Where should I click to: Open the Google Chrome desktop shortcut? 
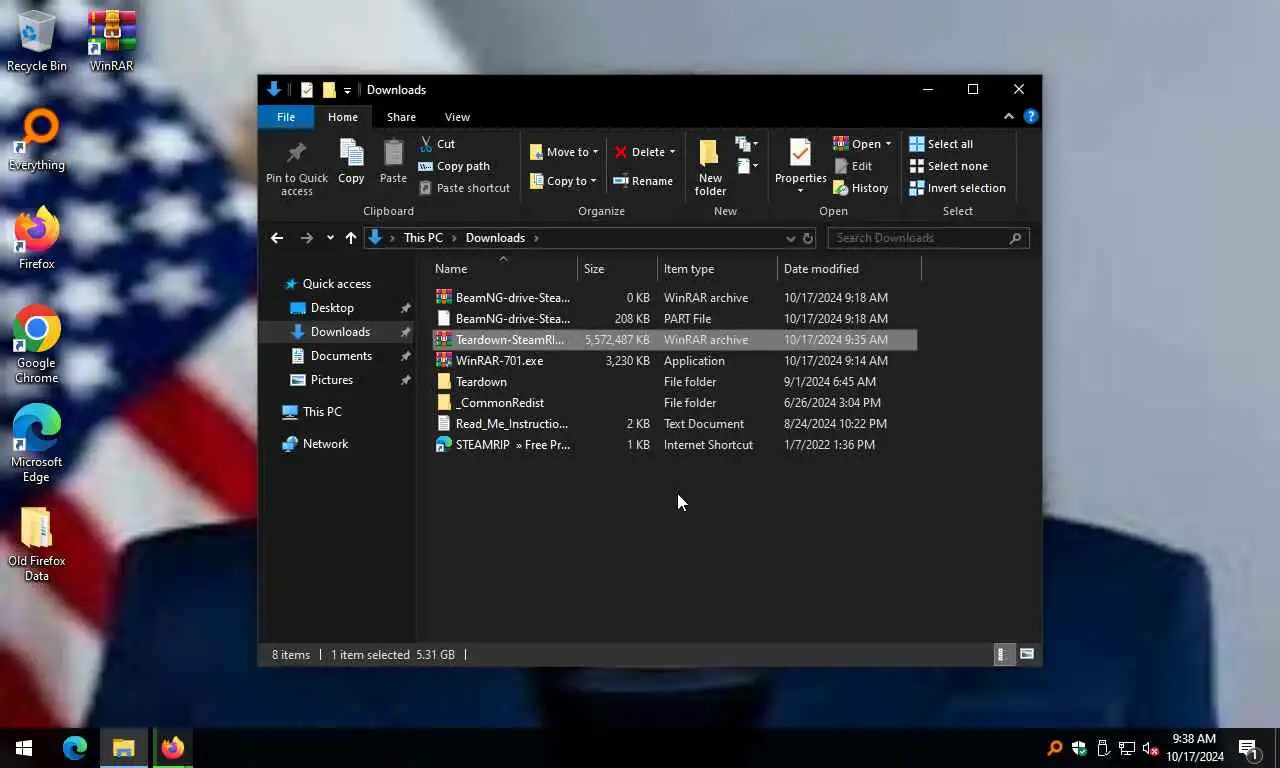[x=37, y=345]
